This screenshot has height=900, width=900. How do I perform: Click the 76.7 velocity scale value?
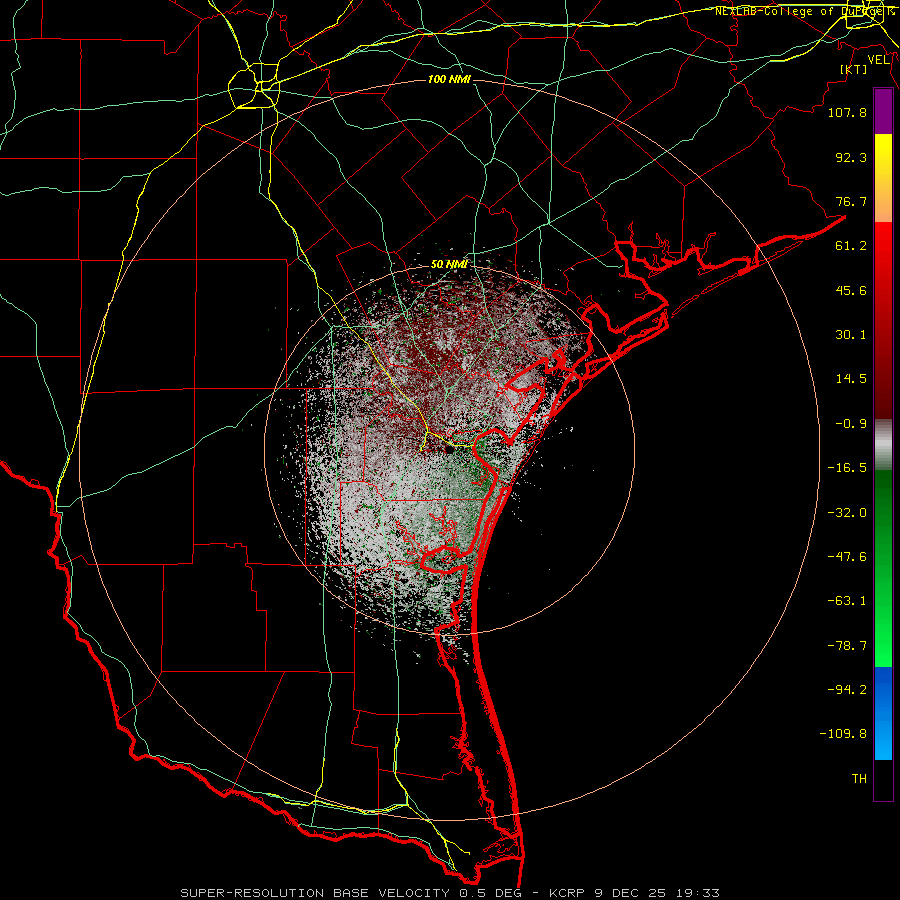[851, 201]
